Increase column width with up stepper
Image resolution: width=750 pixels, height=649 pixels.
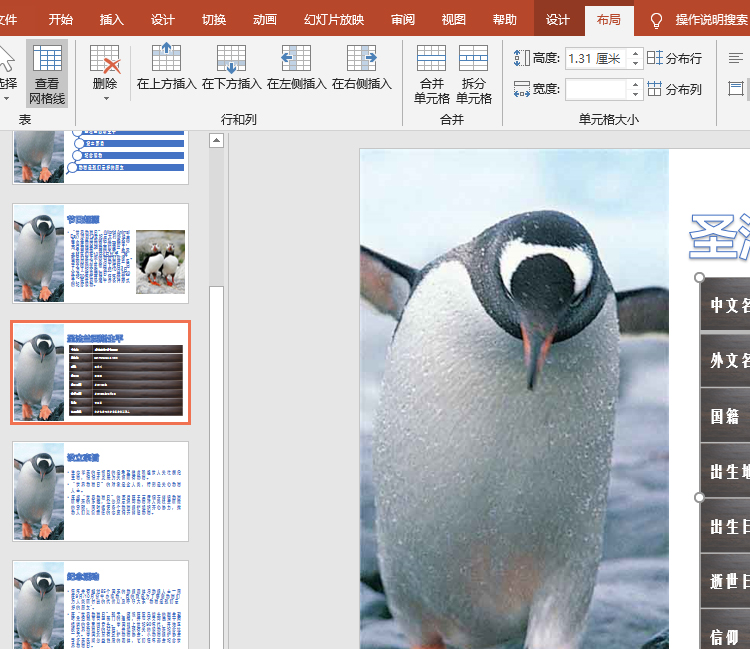coord(635,85)
